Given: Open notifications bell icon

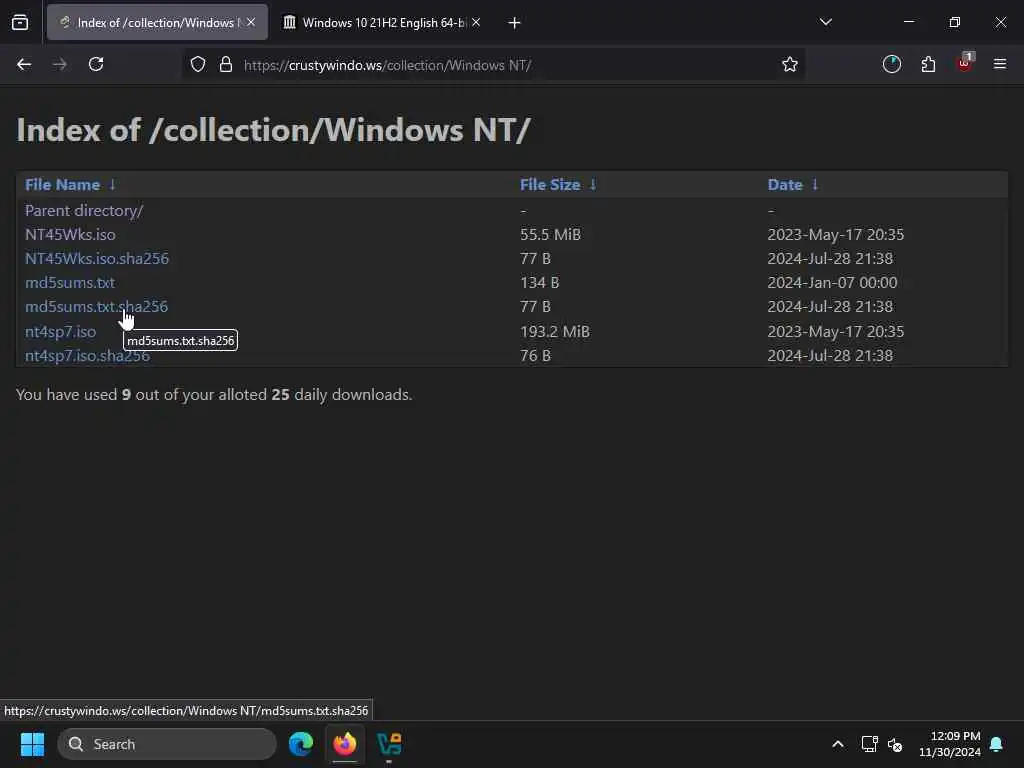Looking at the screenshot, I should (996, 744).
